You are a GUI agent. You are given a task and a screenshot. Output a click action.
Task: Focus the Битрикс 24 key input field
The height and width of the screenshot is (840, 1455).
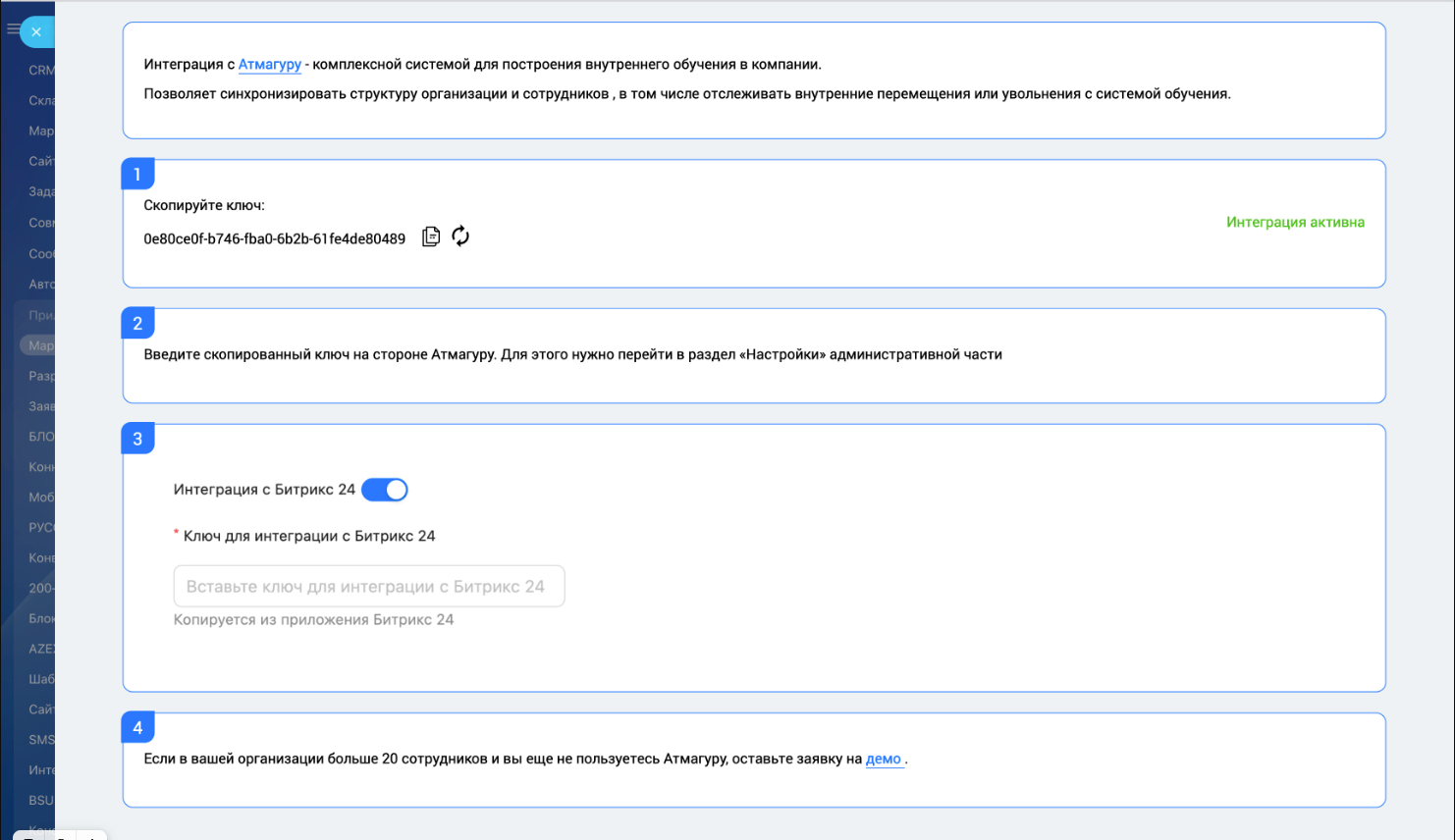pos(369,587)
